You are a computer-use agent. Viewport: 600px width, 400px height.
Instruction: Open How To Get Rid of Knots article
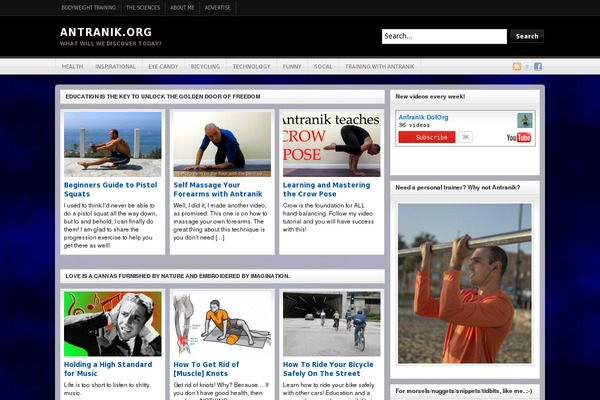click(206, 369)
